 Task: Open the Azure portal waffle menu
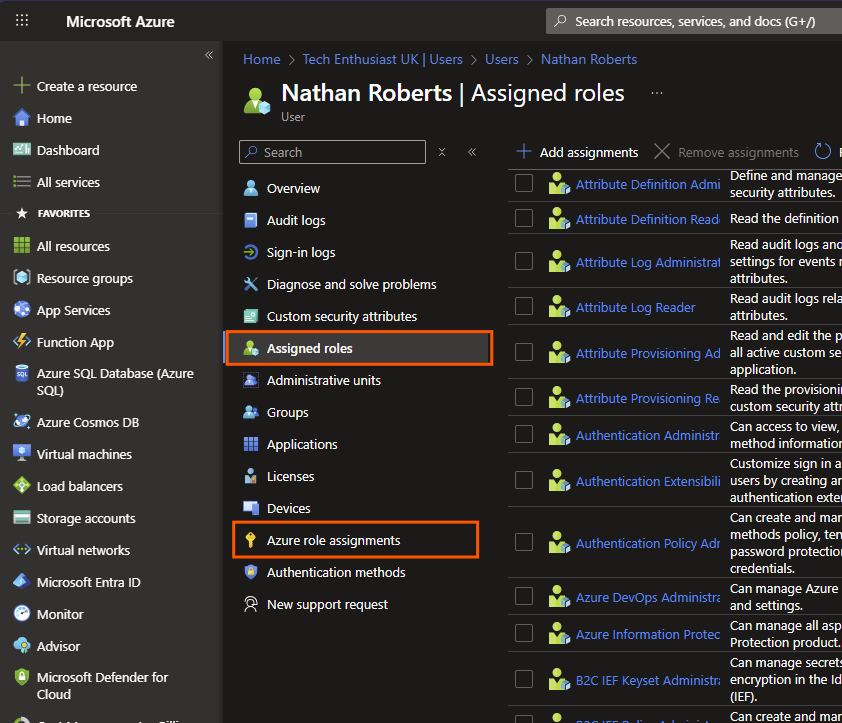[22, 21]
